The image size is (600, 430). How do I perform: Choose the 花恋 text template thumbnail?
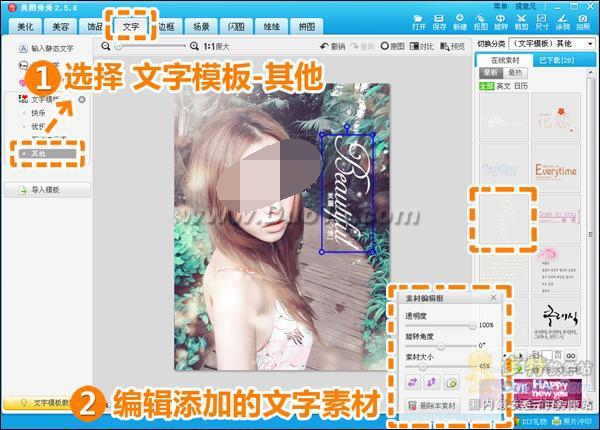tap(556, 117)
